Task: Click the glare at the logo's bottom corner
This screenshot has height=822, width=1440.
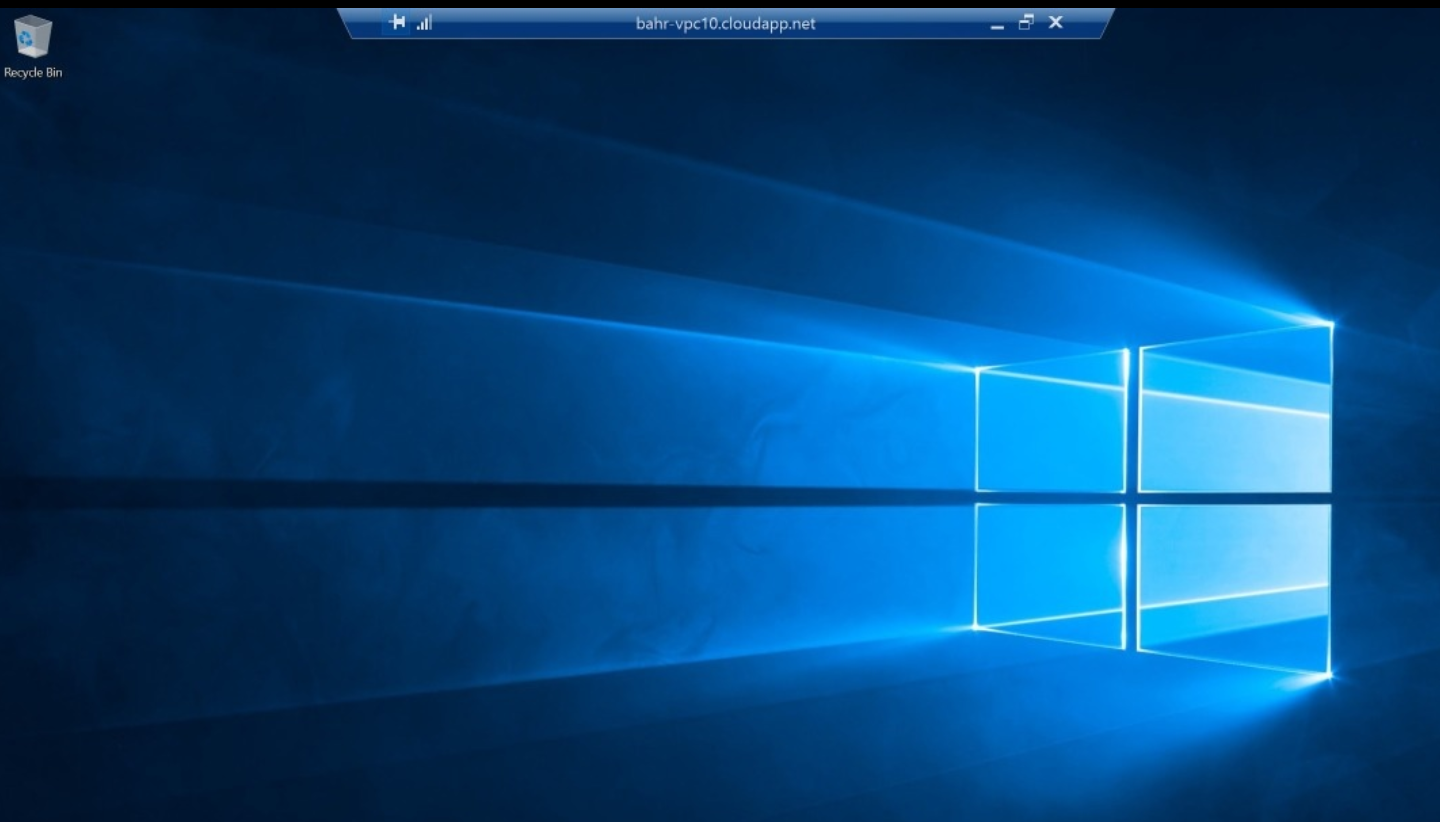Action: (x=1328, y=676)
